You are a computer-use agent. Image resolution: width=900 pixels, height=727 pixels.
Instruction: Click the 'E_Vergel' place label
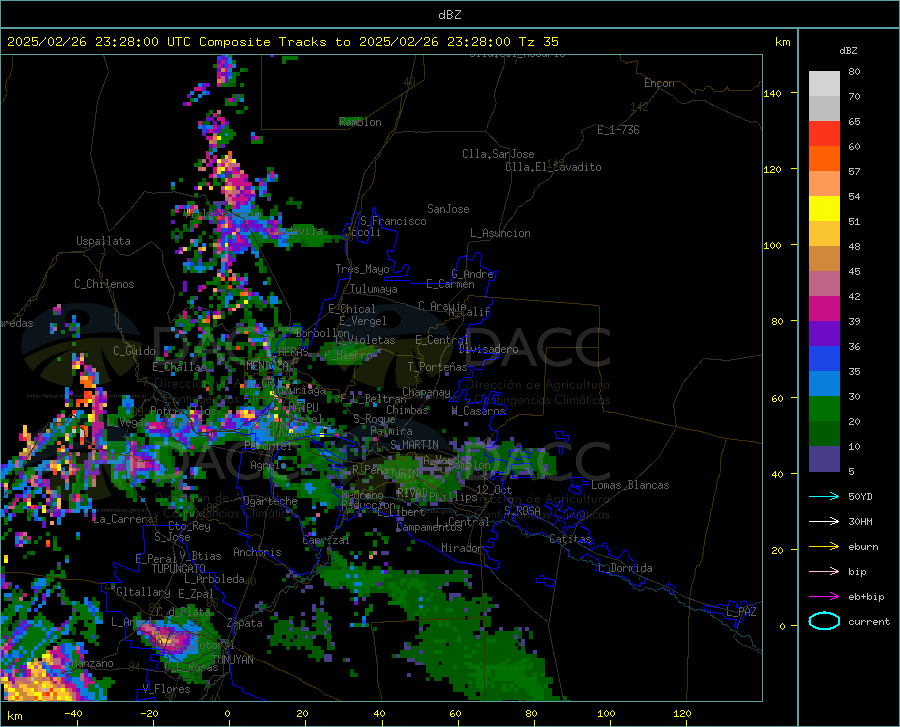point(363,321)
